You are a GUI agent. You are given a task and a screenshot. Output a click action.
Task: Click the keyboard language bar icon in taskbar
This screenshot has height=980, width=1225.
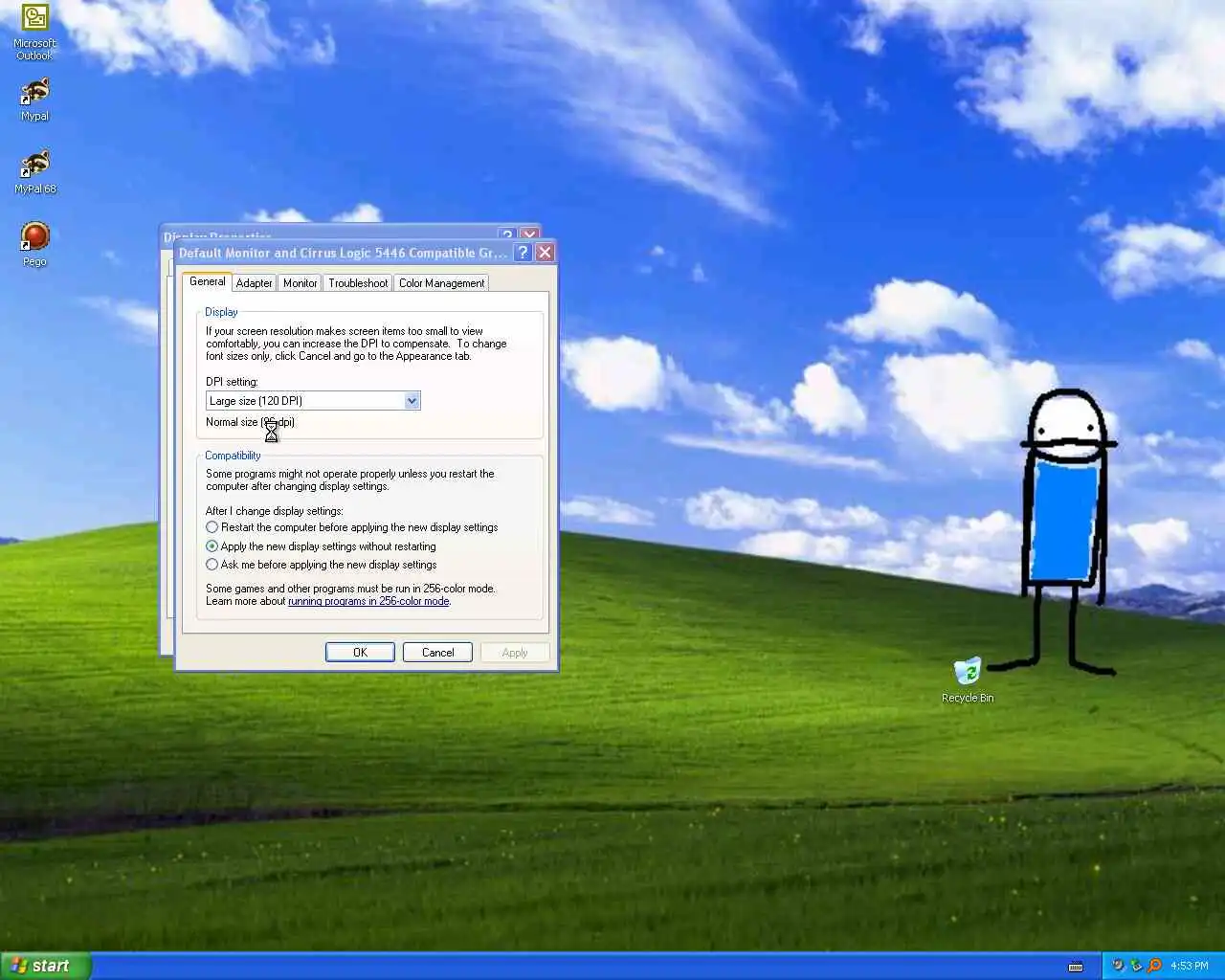[1076, 966]
